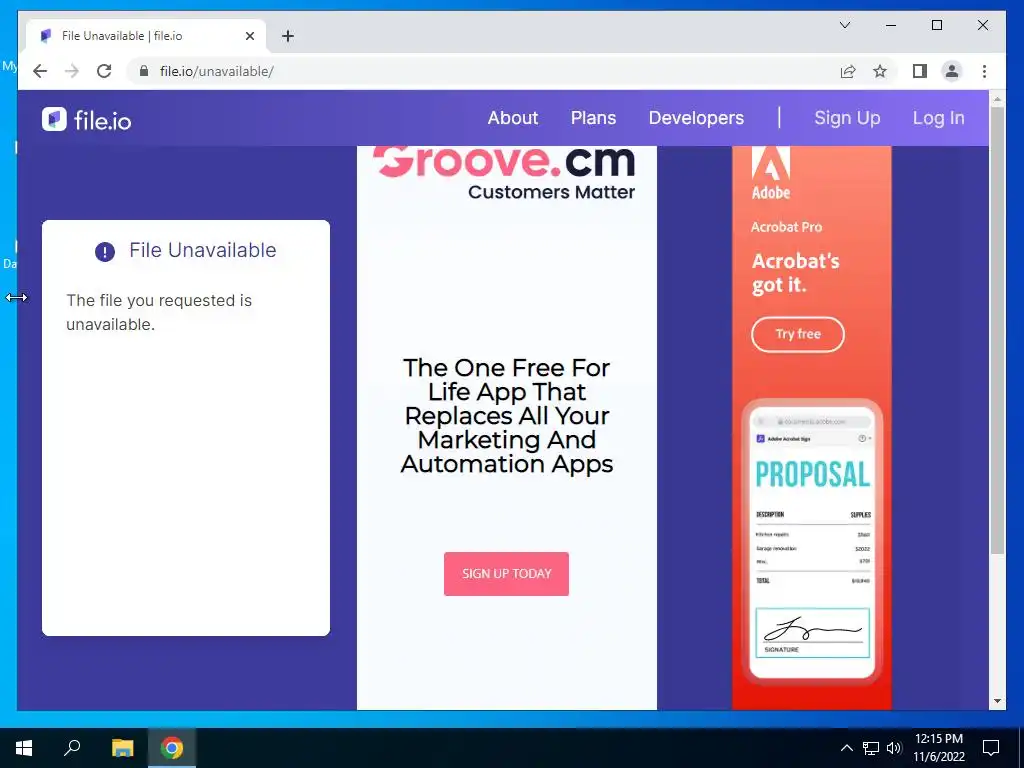
Task: Show hidden system tray icons
Action: pos(846,748)
